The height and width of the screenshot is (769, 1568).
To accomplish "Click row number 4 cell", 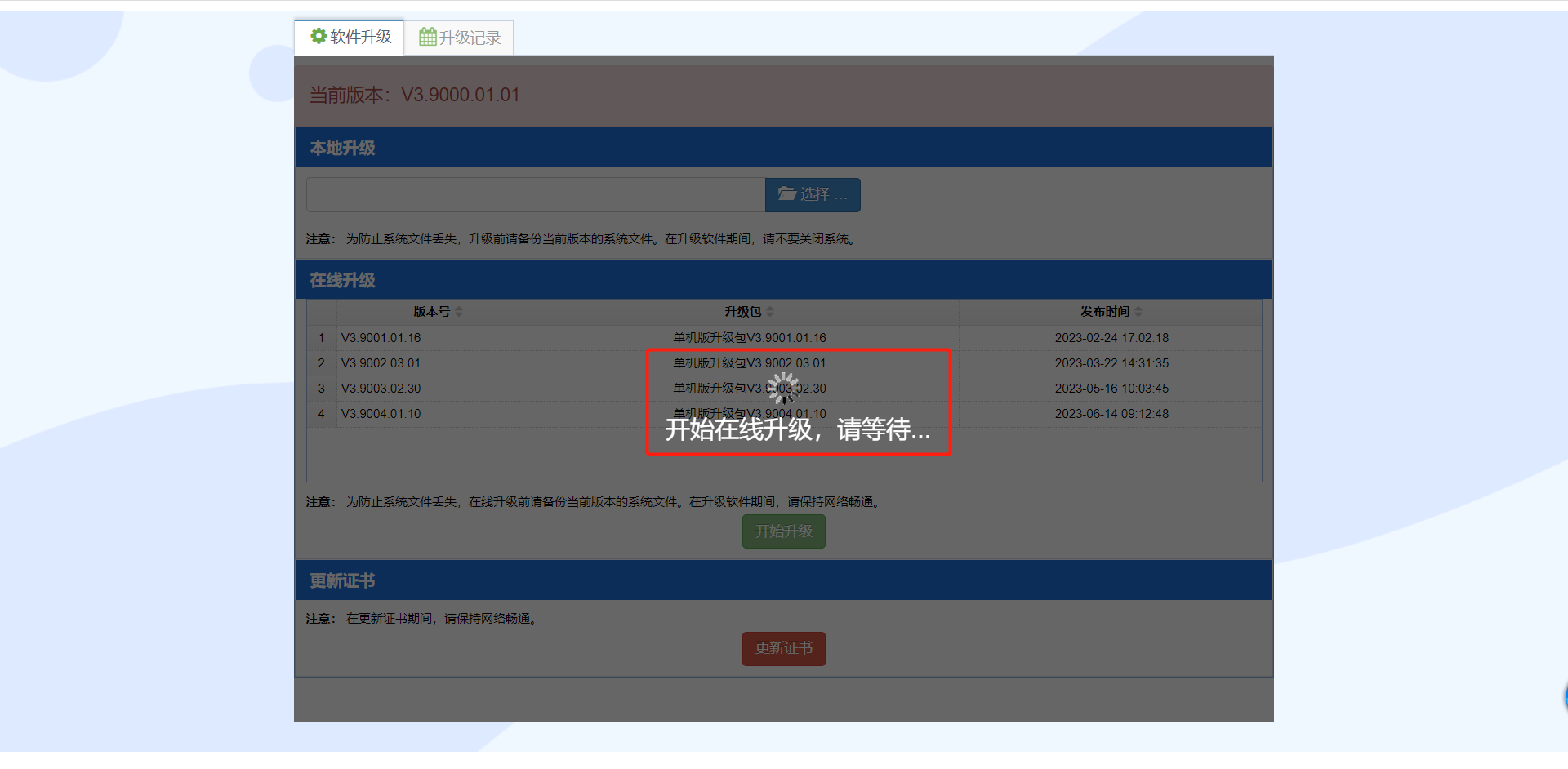I will pyautogui.click(x=322, y=414).
